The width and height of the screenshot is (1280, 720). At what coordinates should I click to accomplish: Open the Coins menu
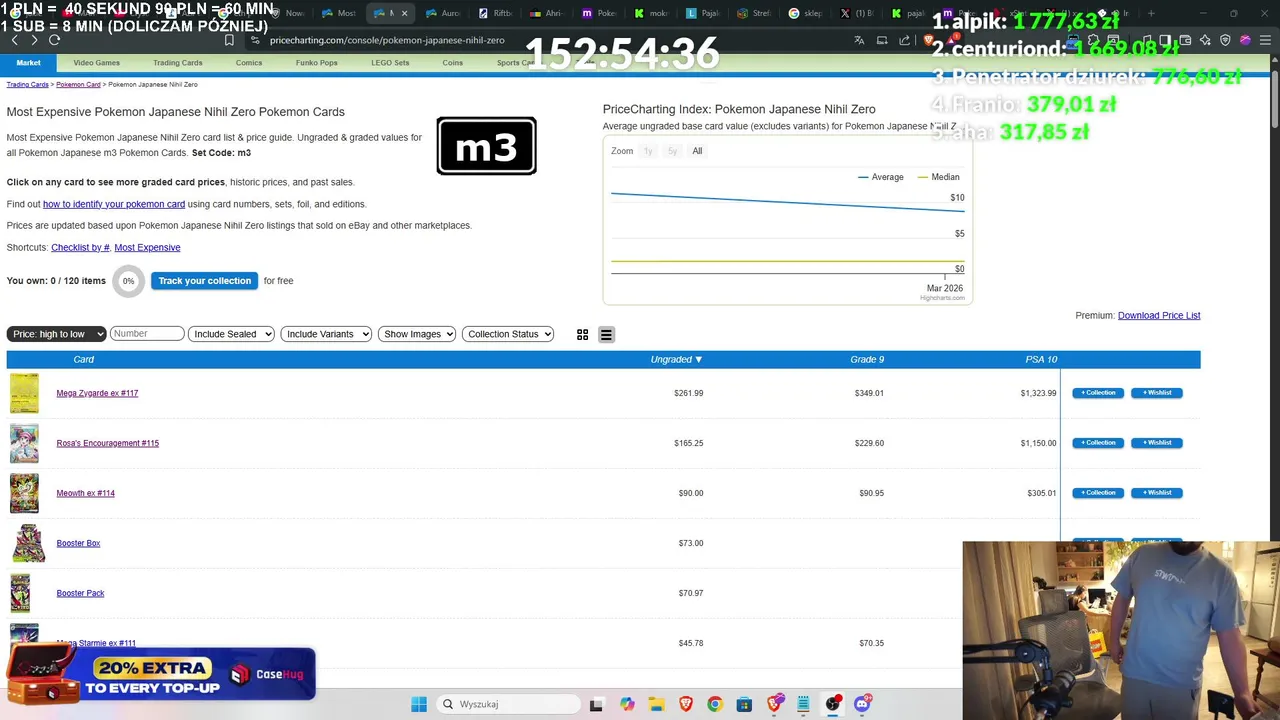coord(453,63)
